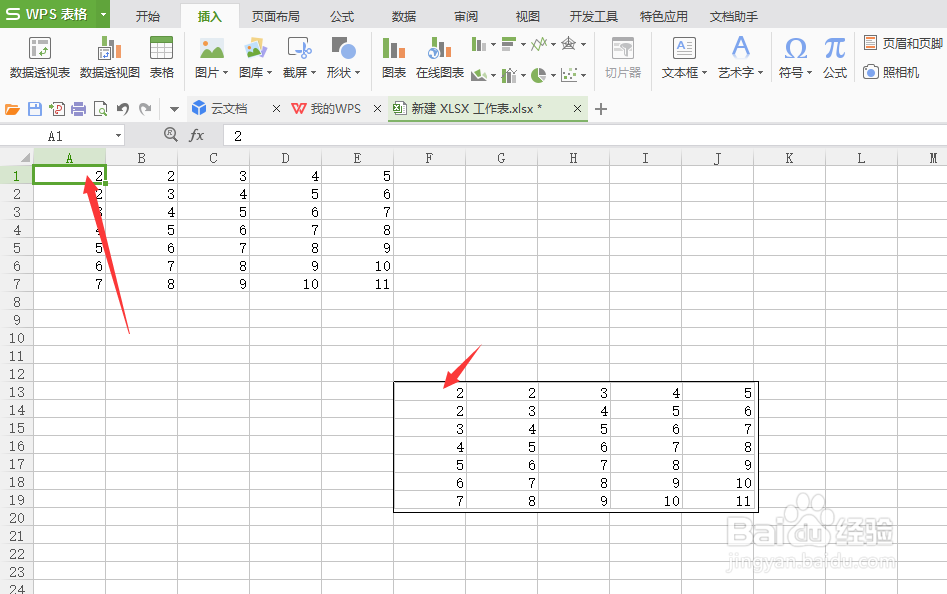Expand the 图片 dropdown arrow
The image size is (947, 594).
coord(225,73)
